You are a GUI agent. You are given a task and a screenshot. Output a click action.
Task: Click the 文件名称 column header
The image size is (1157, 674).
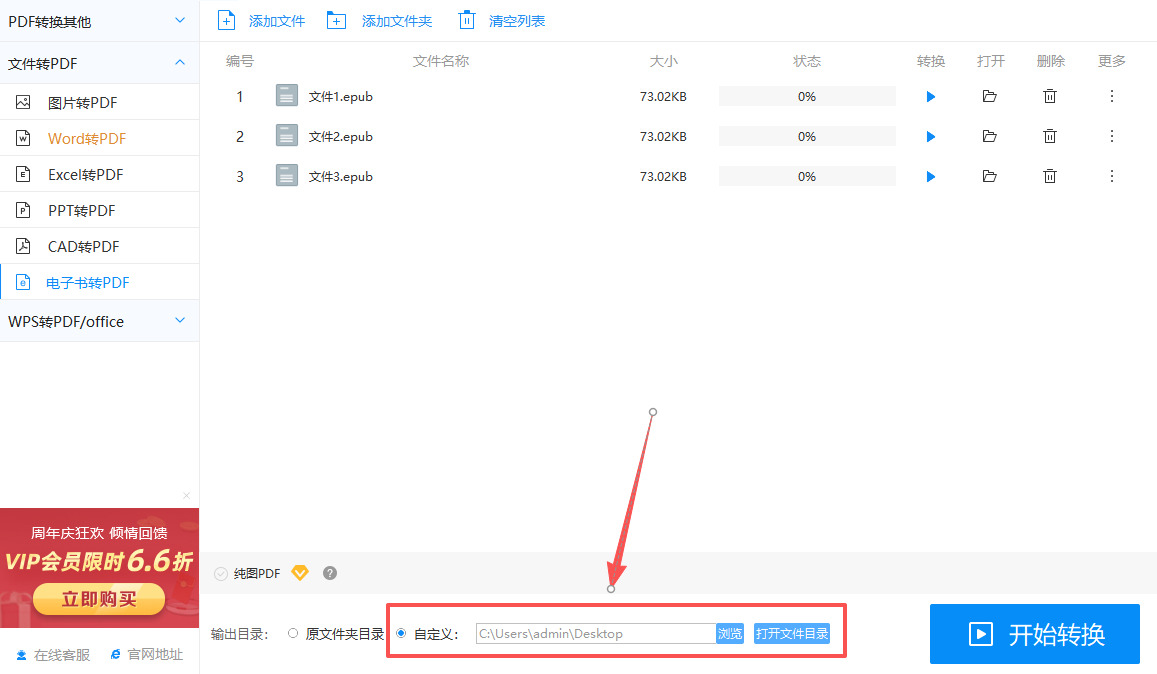441,61
